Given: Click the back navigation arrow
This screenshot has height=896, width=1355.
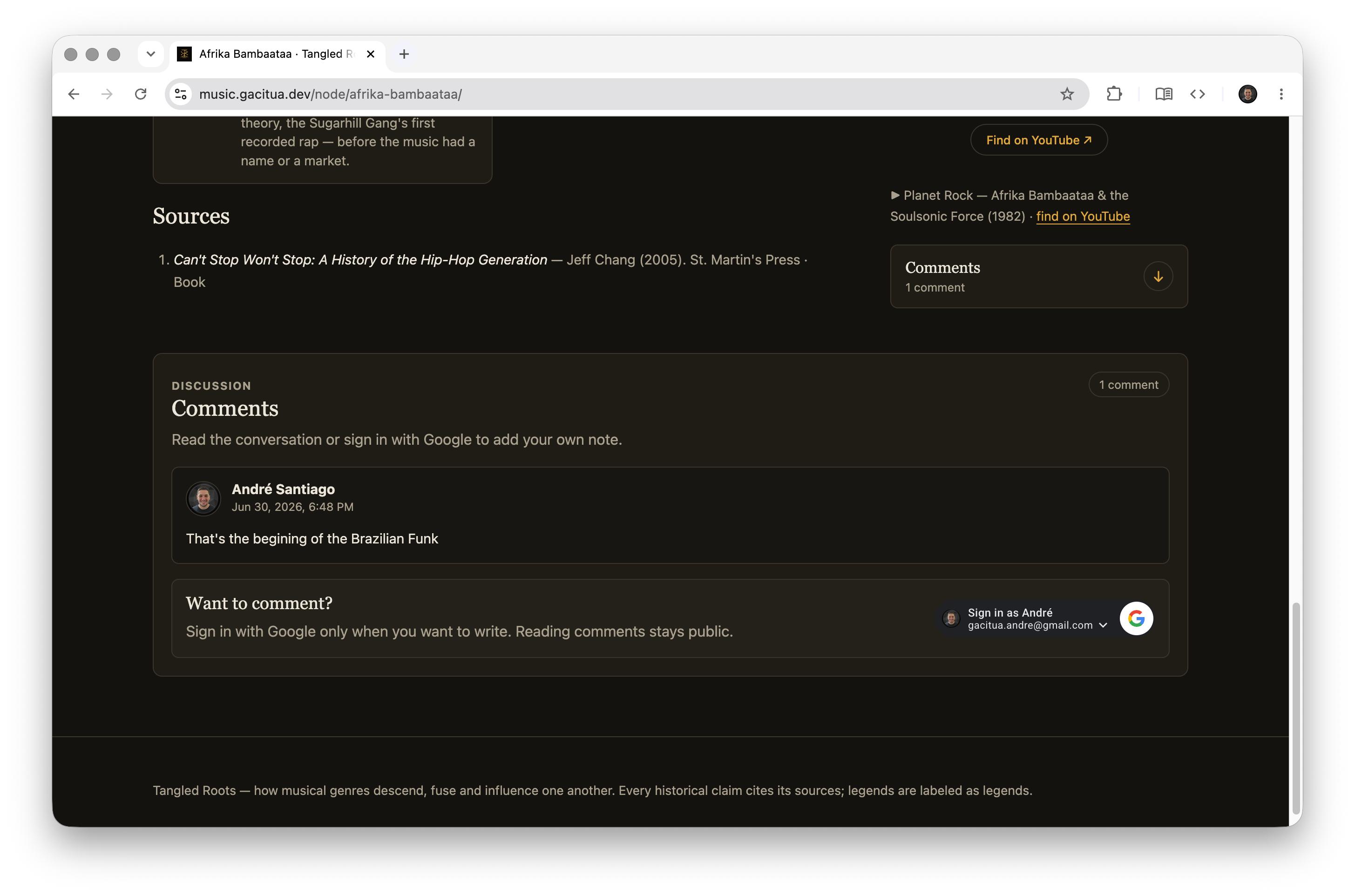Looking at the screenshot, I should pyautogui.click(x=74, y=94).
